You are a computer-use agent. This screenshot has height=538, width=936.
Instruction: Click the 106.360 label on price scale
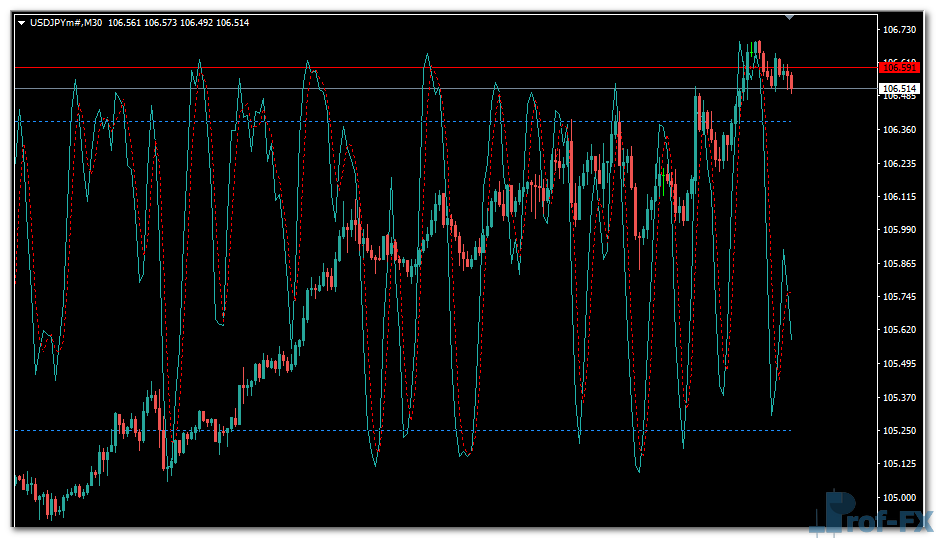(899, 130)
